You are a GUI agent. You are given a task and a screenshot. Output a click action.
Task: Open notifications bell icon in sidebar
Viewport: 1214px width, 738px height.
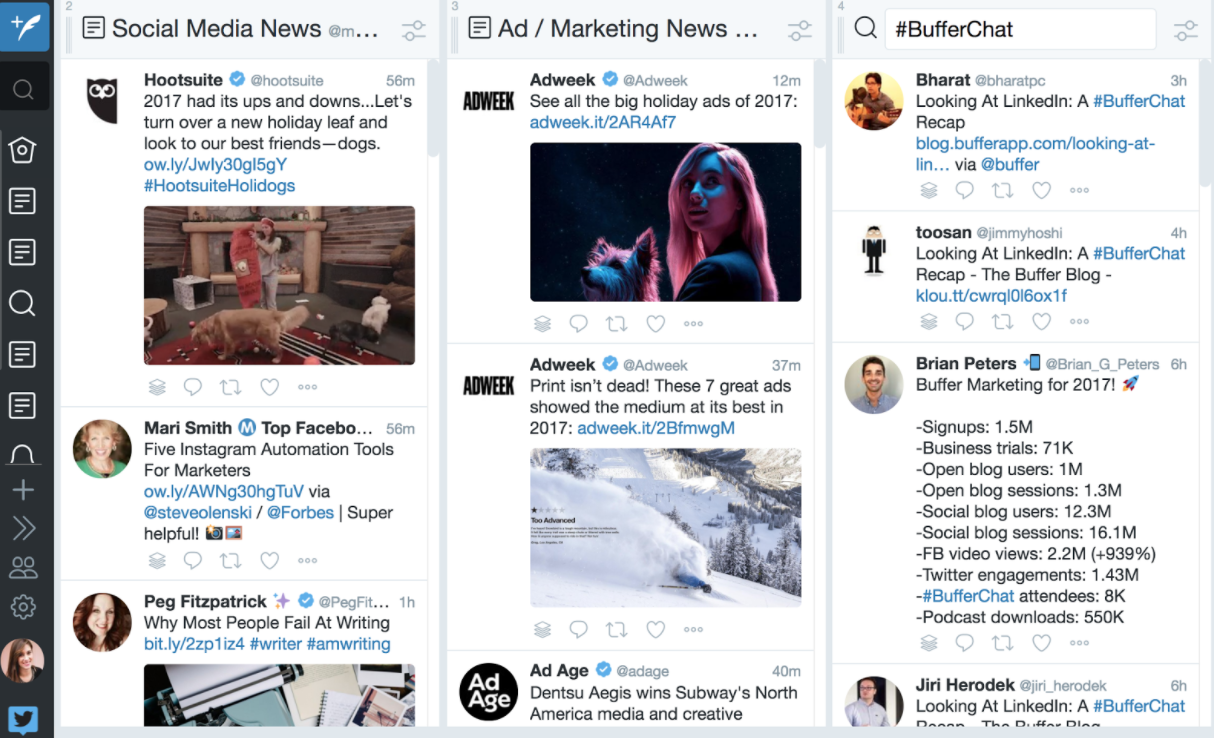pos(23,455)
